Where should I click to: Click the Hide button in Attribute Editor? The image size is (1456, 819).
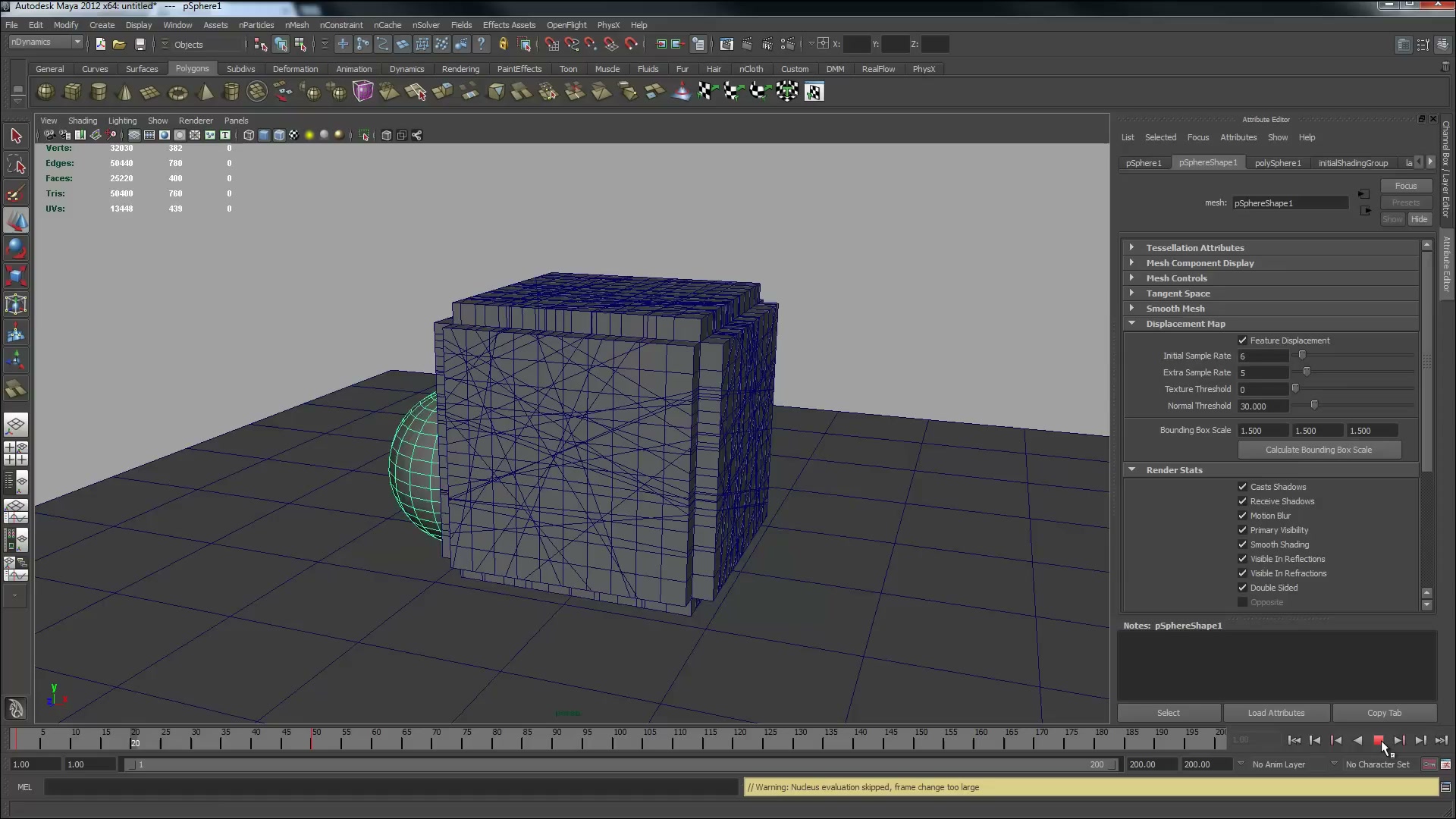[x=1419, y=219]
